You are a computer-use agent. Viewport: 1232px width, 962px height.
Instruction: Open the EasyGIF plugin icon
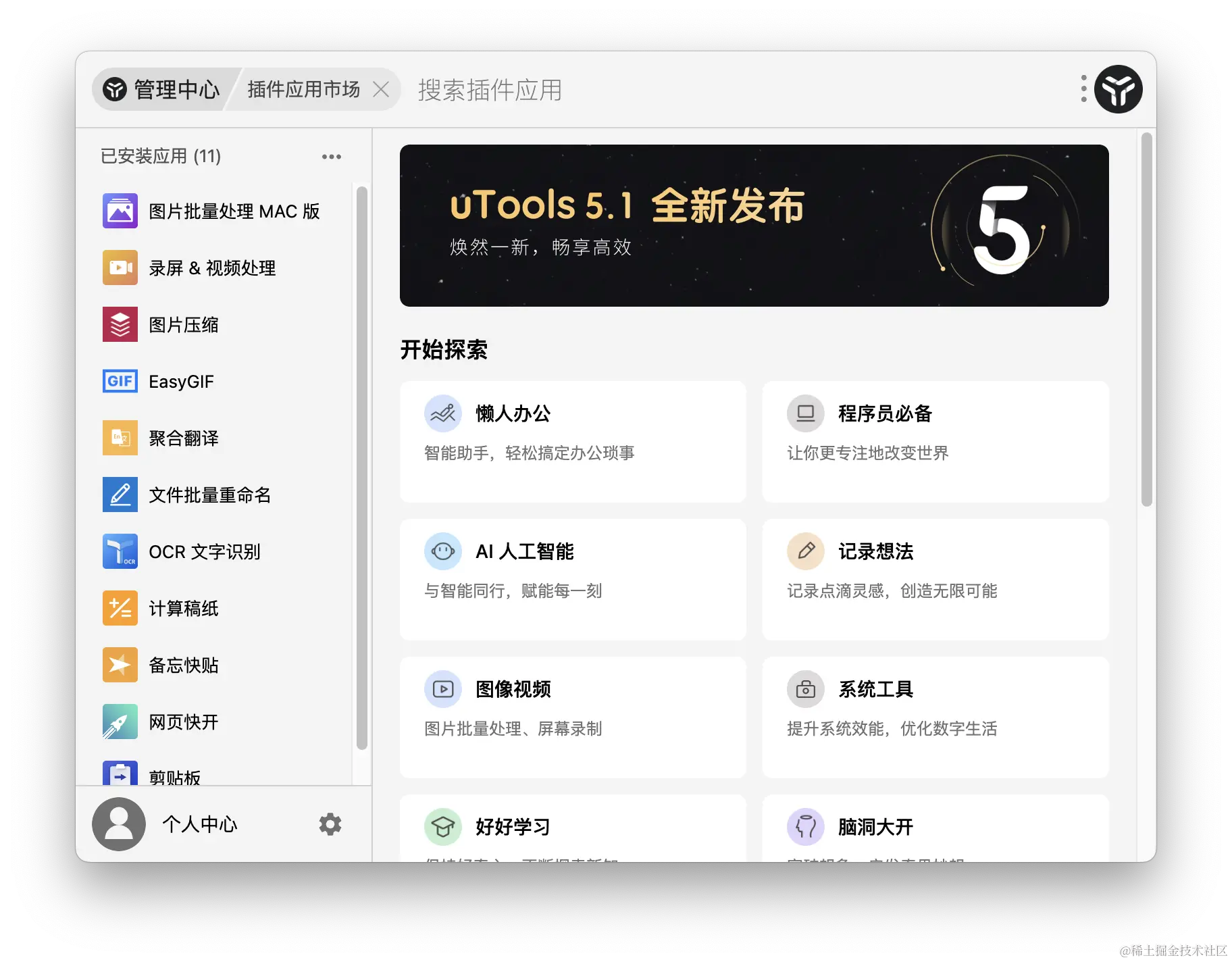pos(120,381)
